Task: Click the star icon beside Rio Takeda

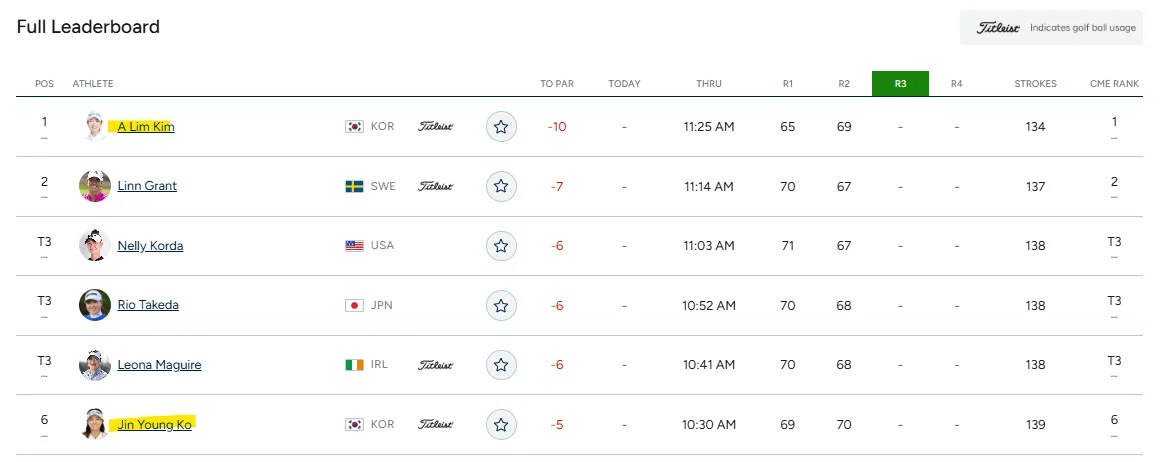Action: (501, 306)
